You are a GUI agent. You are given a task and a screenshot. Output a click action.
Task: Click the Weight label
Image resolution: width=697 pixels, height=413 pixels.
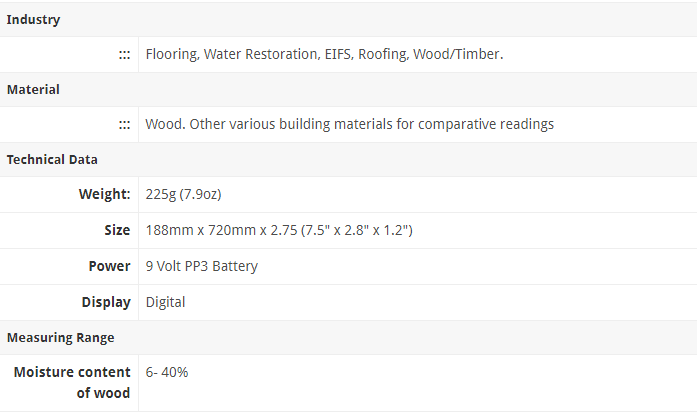104,194
